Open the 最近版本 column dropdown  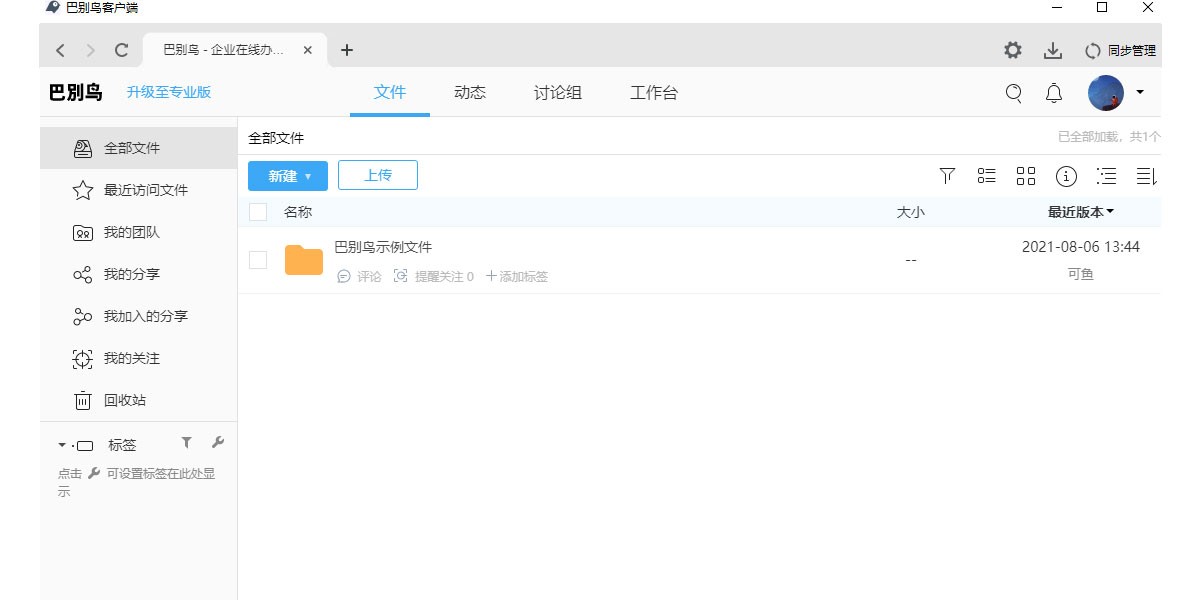[x=1081, y=212]
